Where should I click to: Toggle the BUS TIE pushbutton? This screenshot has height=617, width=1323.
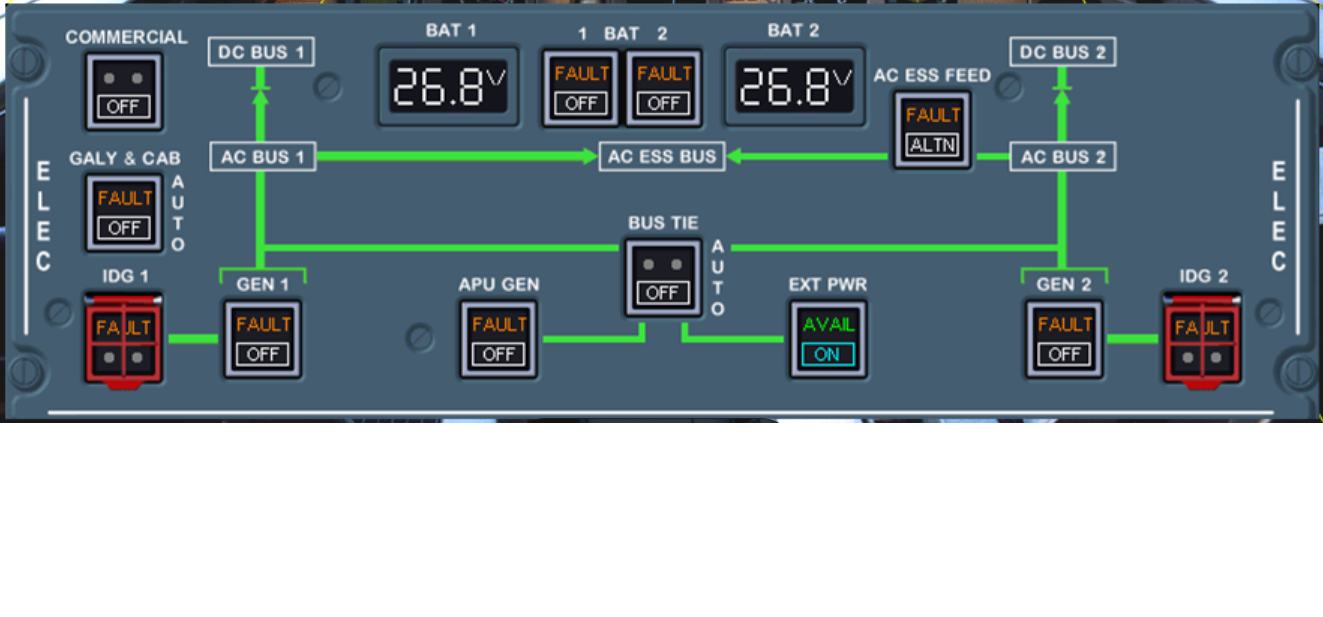click(x=662, y=278)
